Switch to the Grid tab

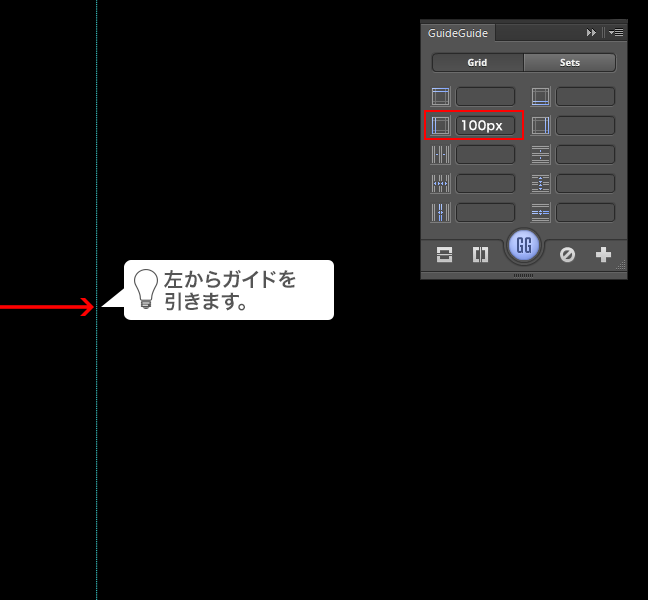[x=478, y=62]
